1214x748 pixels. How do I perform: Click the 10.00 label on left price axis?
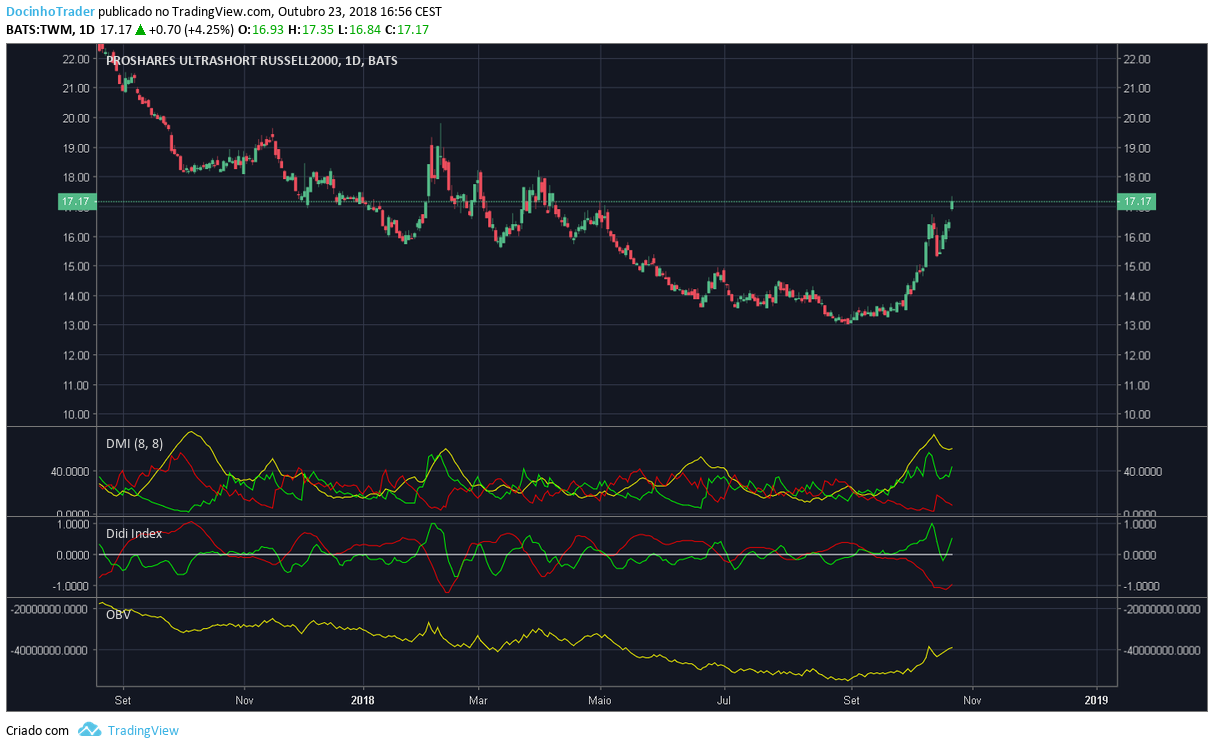pyautogui.click(x=76, y=415)
